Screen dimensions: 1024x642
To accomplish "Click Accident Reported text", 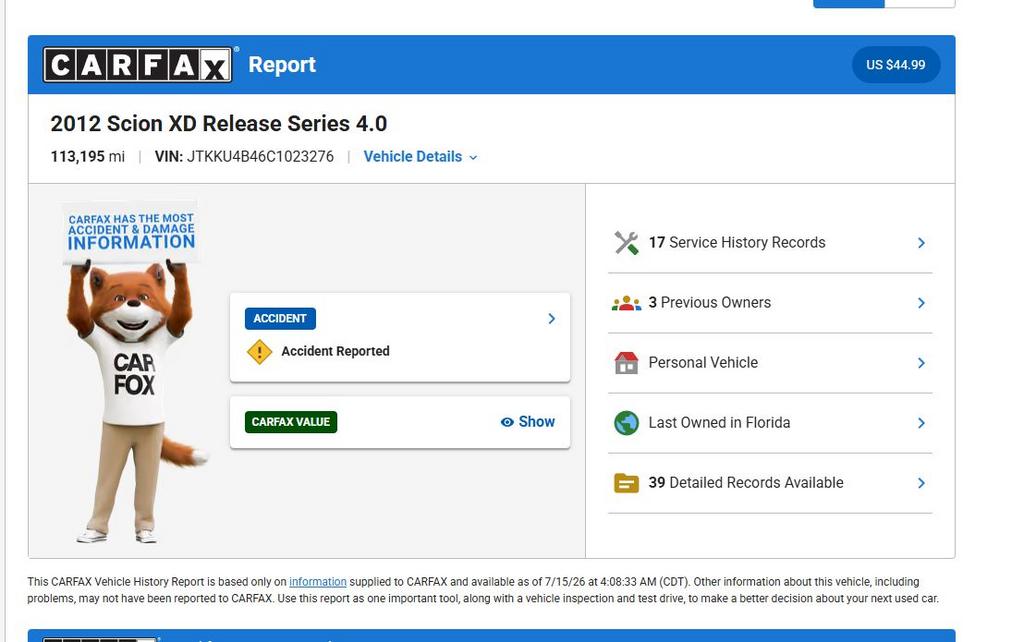I will 335,351.
